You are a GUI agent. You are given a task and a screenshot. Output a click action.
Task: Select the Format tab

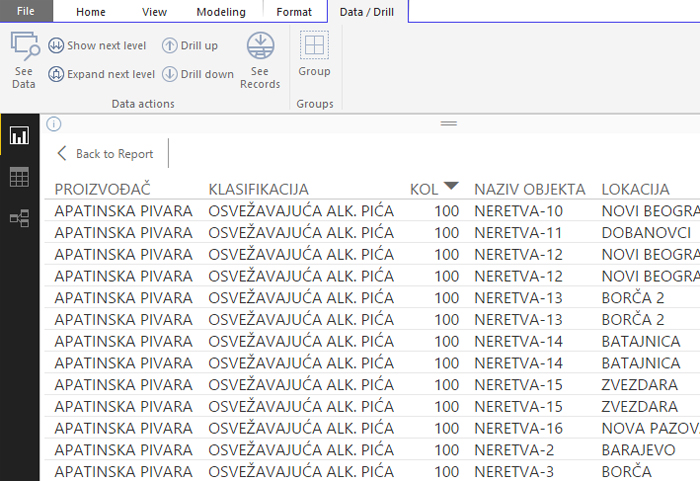pyautogui.click(x=294, y=12)
